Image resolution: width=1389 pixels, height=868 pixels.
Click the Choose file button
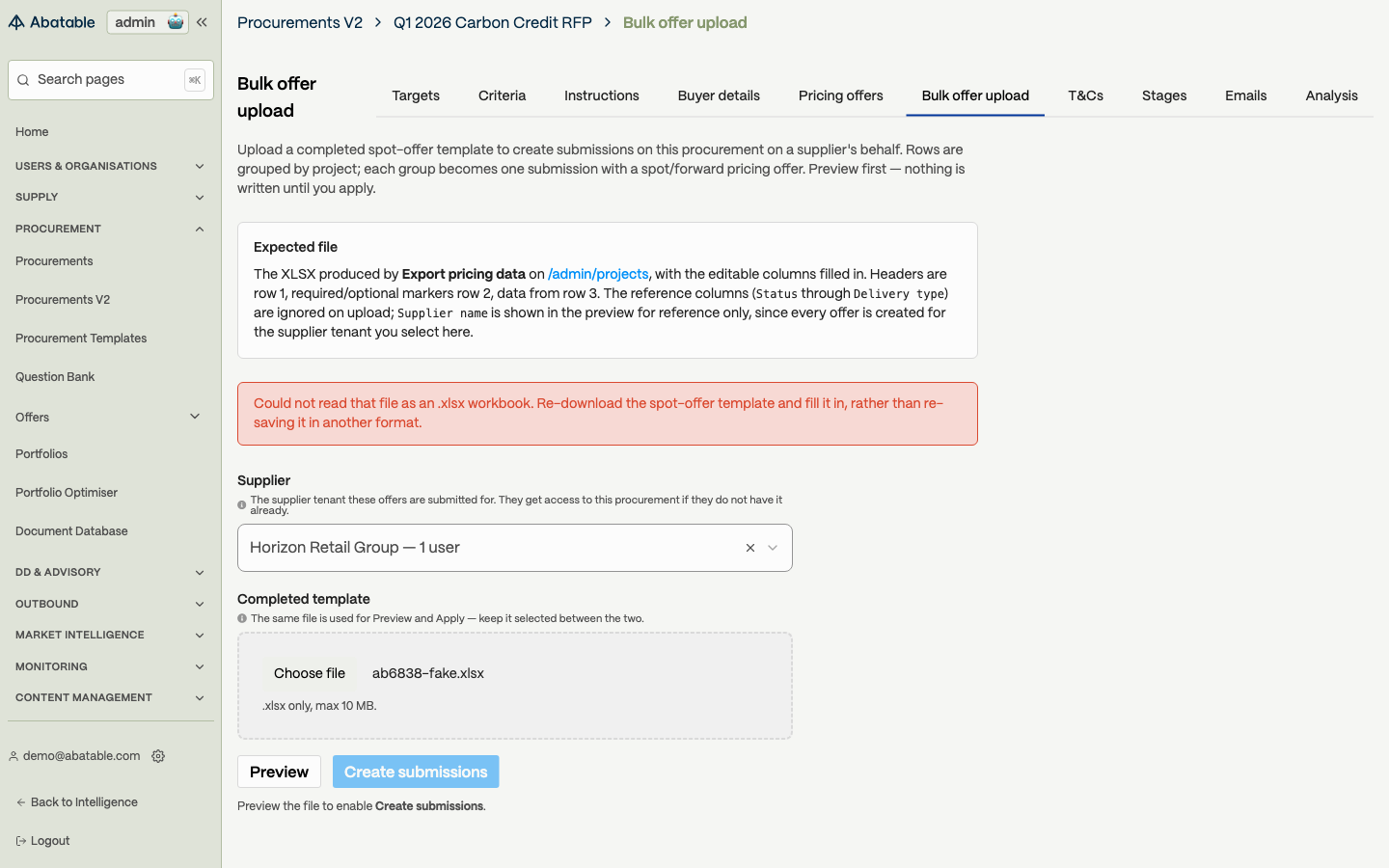coord(310,673)
